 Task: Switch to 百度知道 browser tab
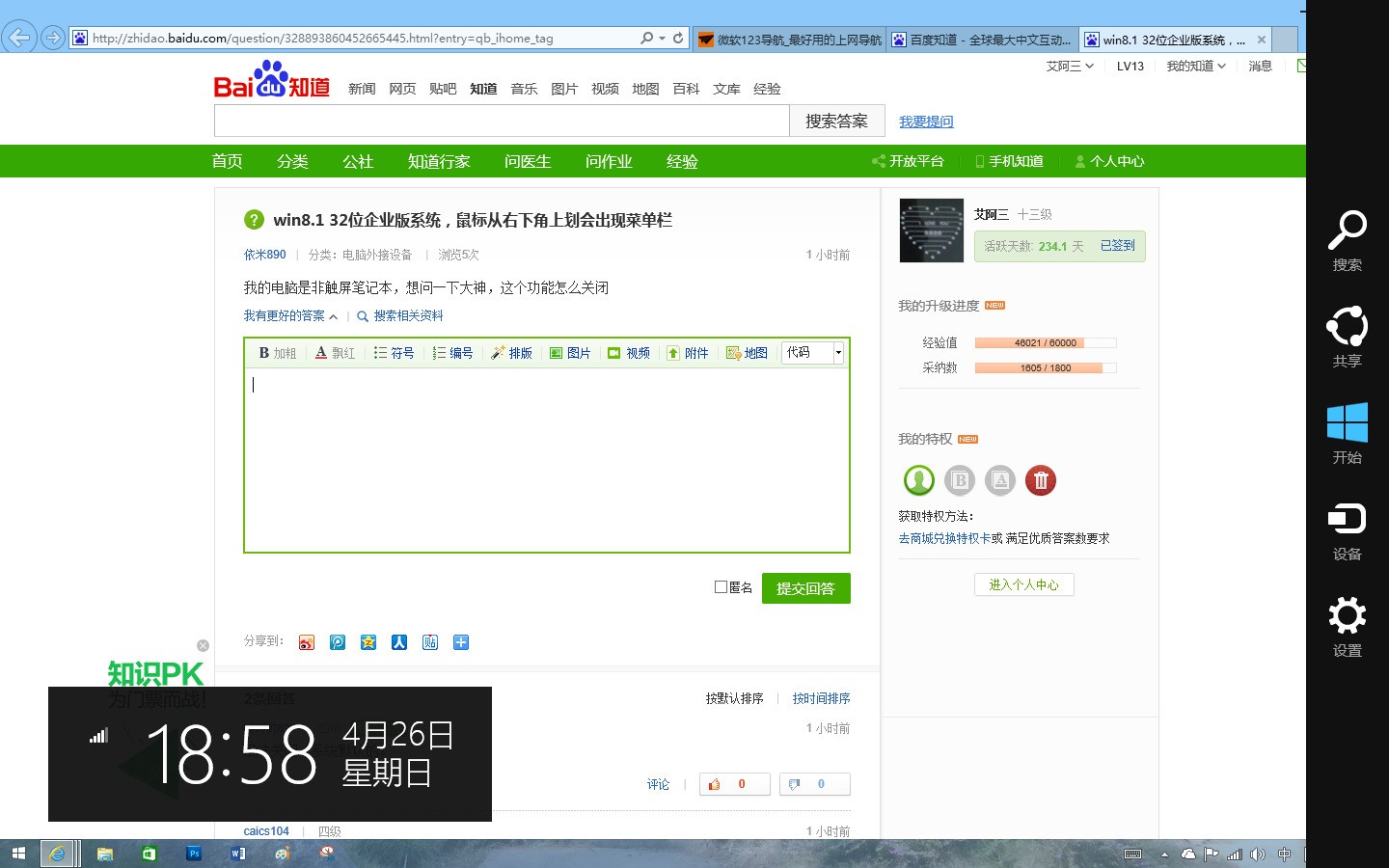tap(982, 40)
